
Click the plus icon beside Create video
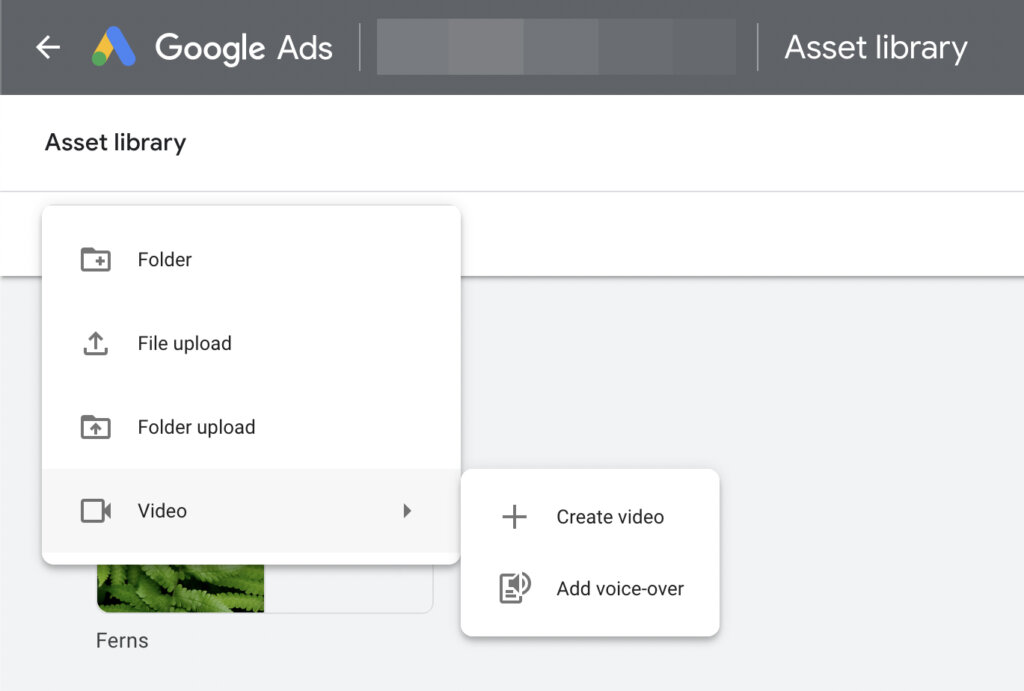pos(514,517)
